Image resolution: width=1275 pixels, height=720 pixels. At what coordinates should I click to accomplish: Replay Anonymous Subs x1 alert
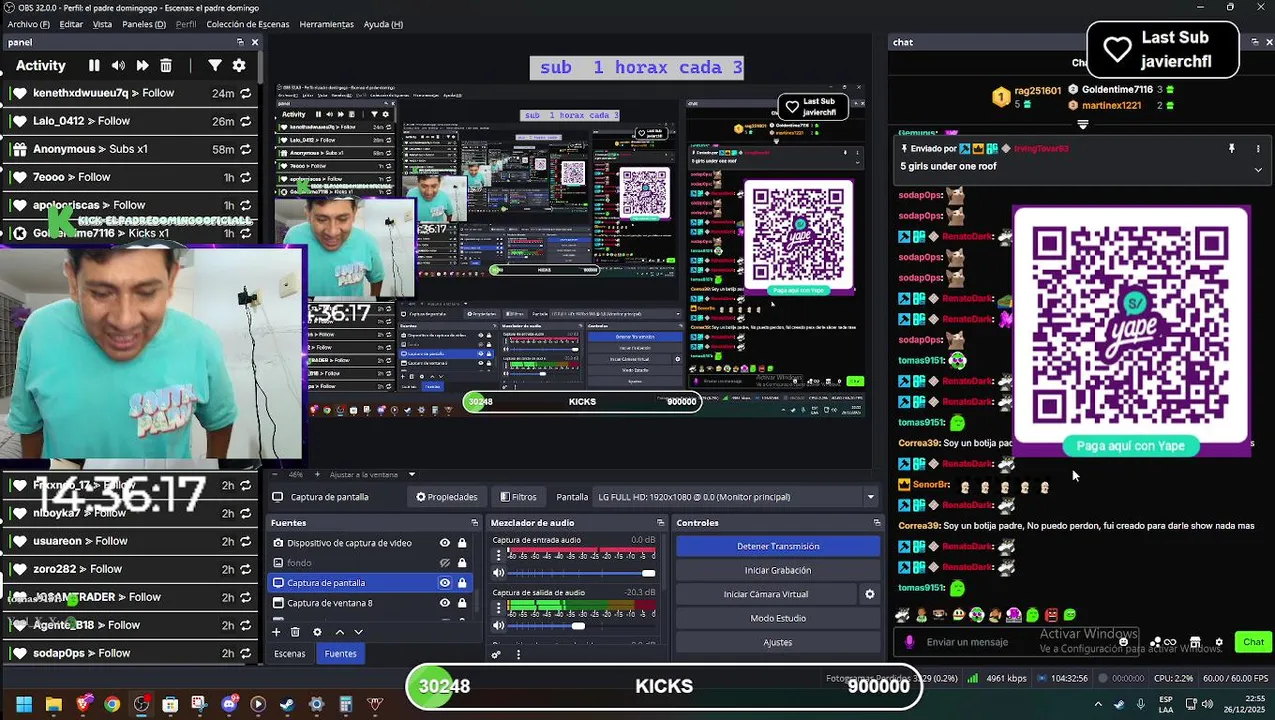[x=245, y=149]
